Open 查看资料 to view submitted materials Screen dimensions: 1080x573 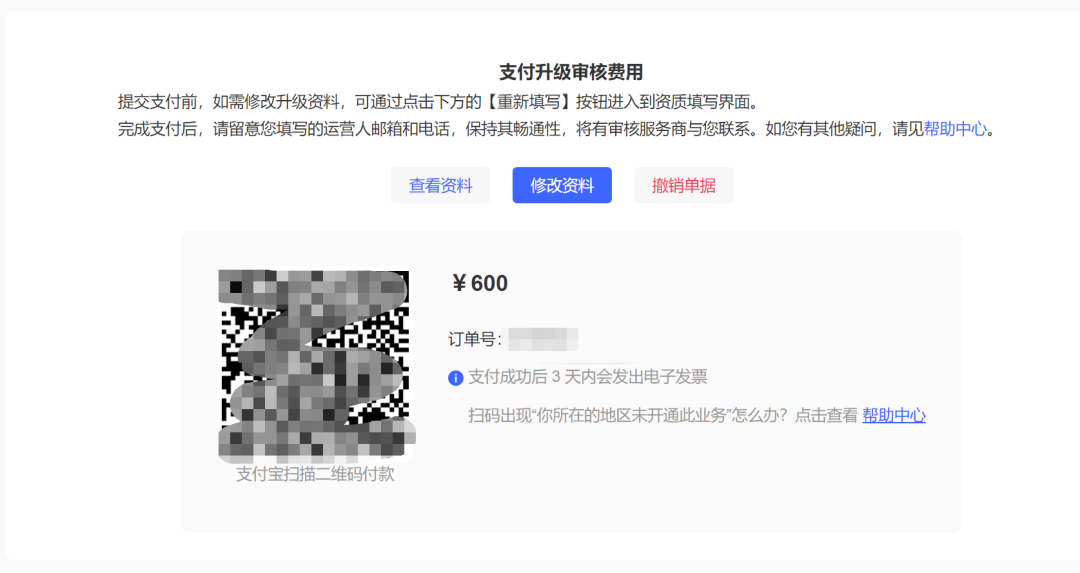(440, 185)
